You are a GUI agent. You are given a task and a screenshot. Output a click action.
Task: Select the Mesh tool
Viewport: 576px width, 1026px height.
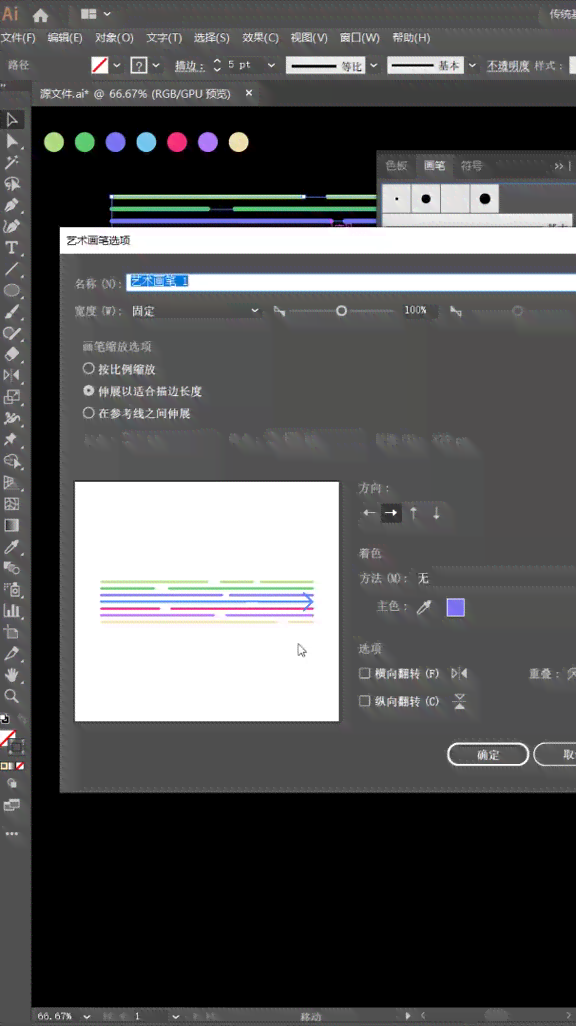click(12, 504)
